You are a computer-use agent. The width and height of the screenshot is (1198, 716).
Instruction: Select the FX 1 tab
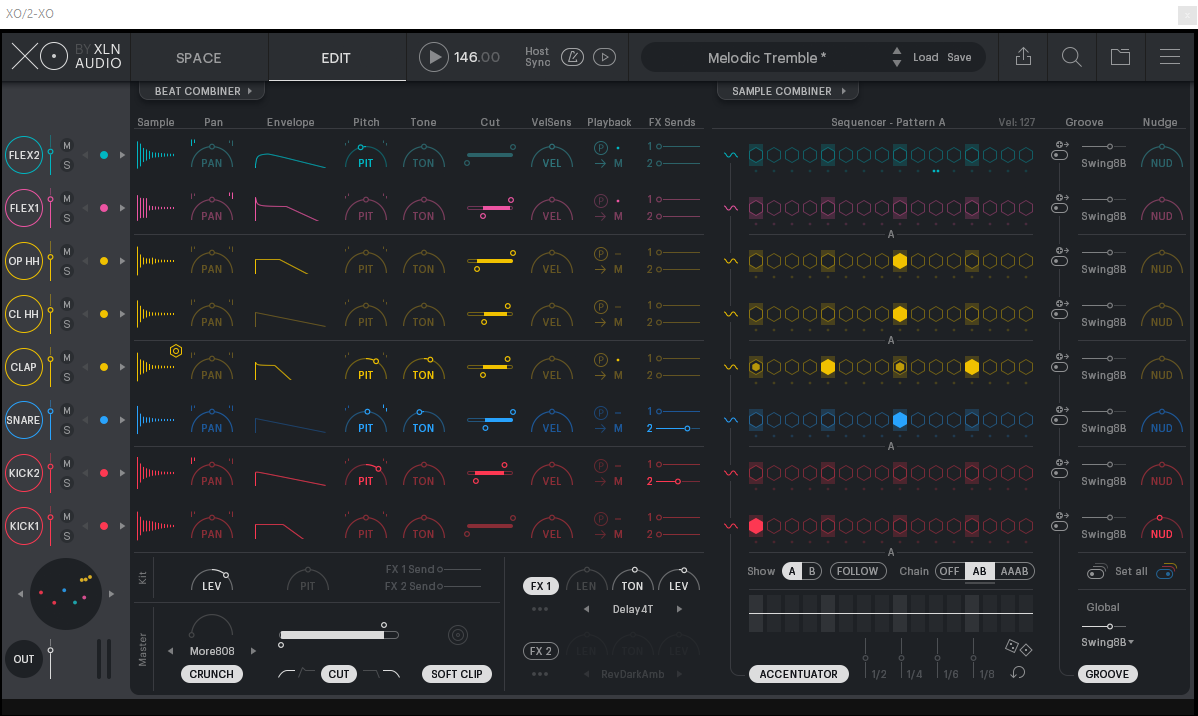click(541, 586)
